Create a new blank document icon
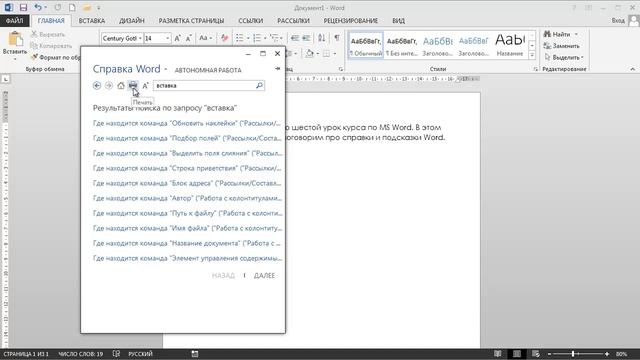Screen dimensions: 640x360 [72, 7]
